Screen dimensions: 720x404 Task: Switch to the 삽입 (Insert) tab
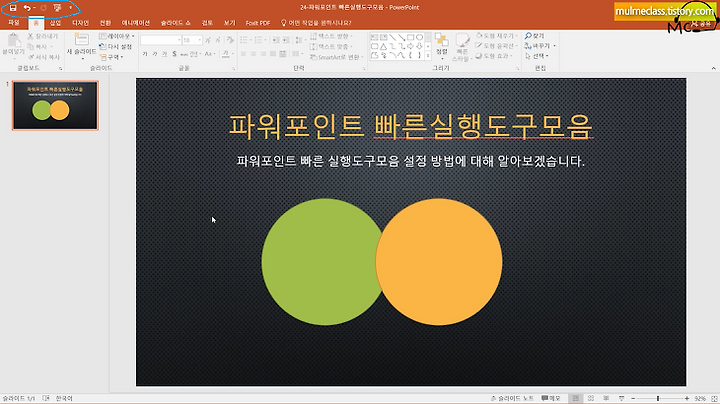[56, 22]
